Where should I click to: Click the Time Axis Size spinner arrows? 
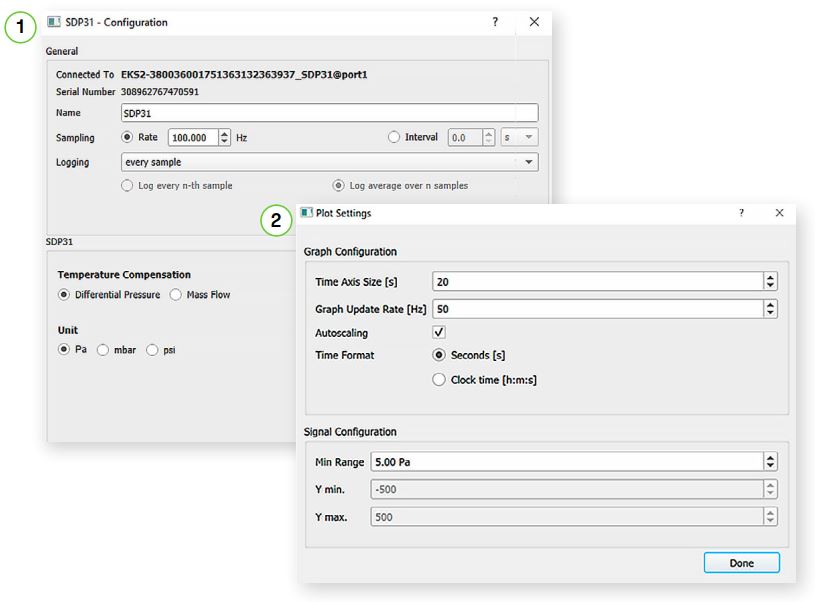click(770, 282)
